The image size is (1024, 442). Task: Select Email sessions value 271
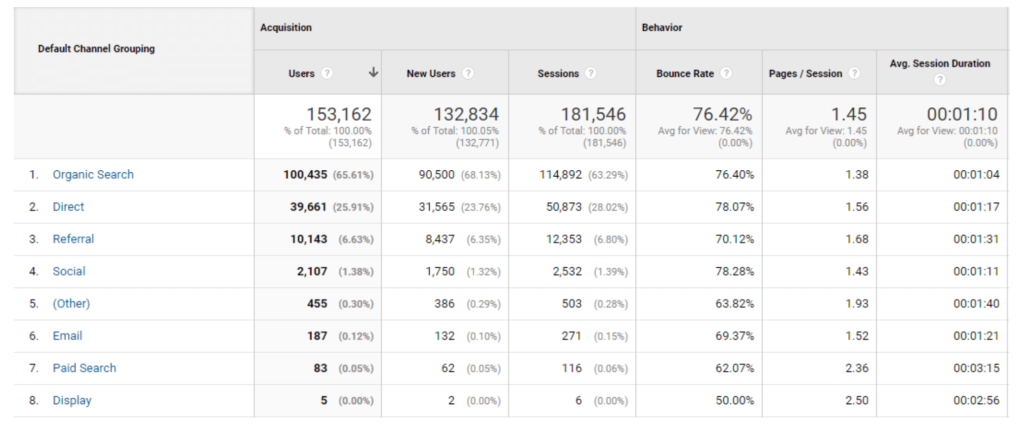tap(573, 336)
